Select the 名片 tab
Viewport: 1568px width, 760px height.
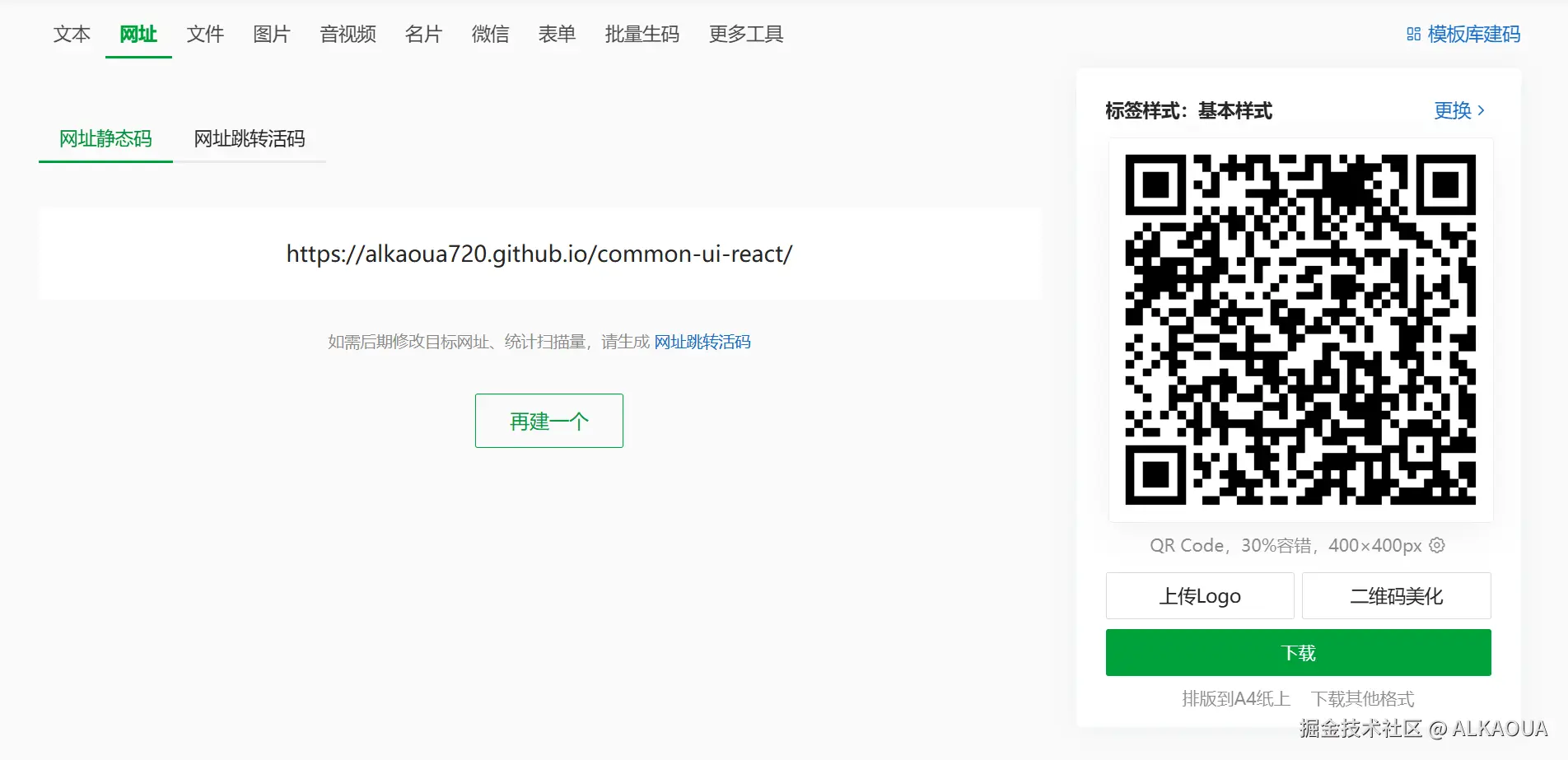(423, 34)
